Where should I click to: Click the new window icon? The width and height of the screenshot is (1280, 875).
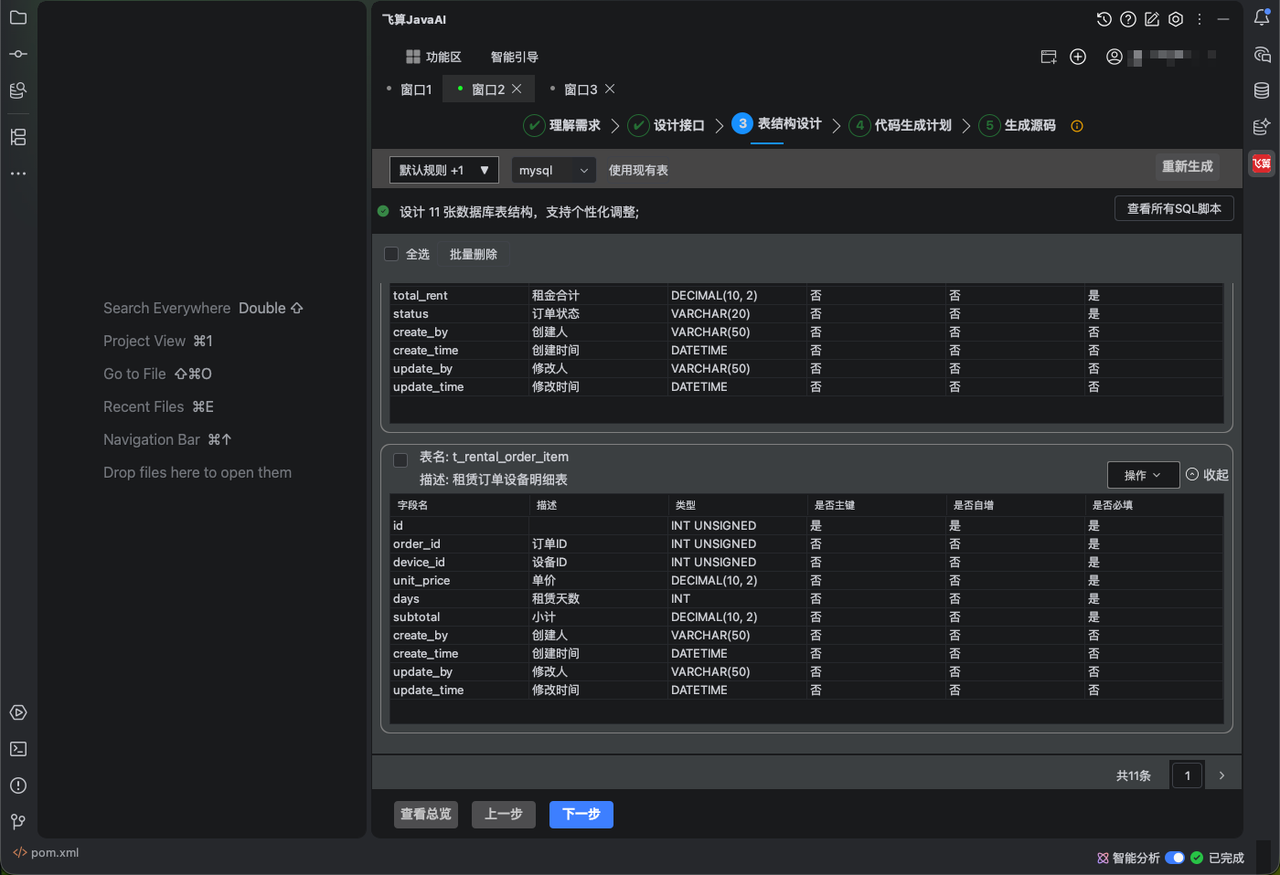[1048, 57]
